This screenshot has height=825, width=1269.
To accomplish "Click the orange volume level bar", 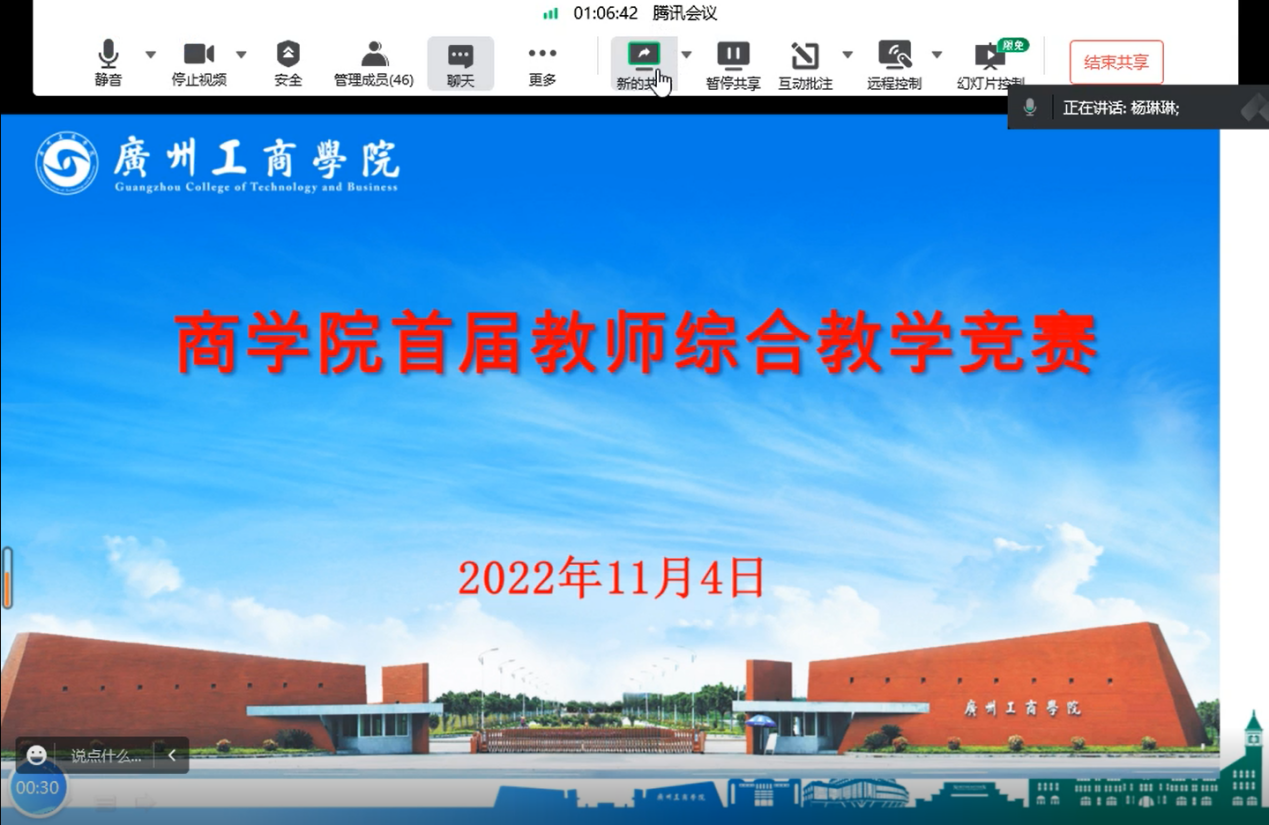I will pyautogui.click(x=8, y=579).
